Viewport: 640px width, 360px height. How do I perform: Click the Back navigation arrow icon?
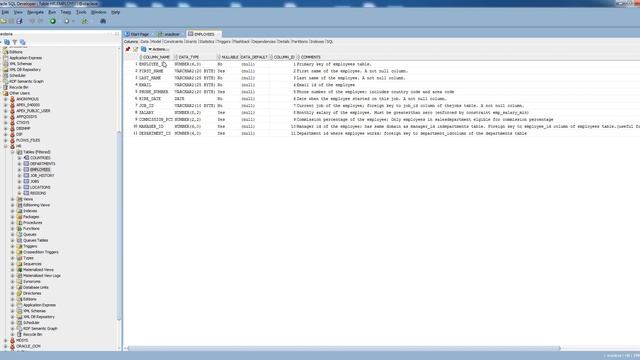click(32, 21)
